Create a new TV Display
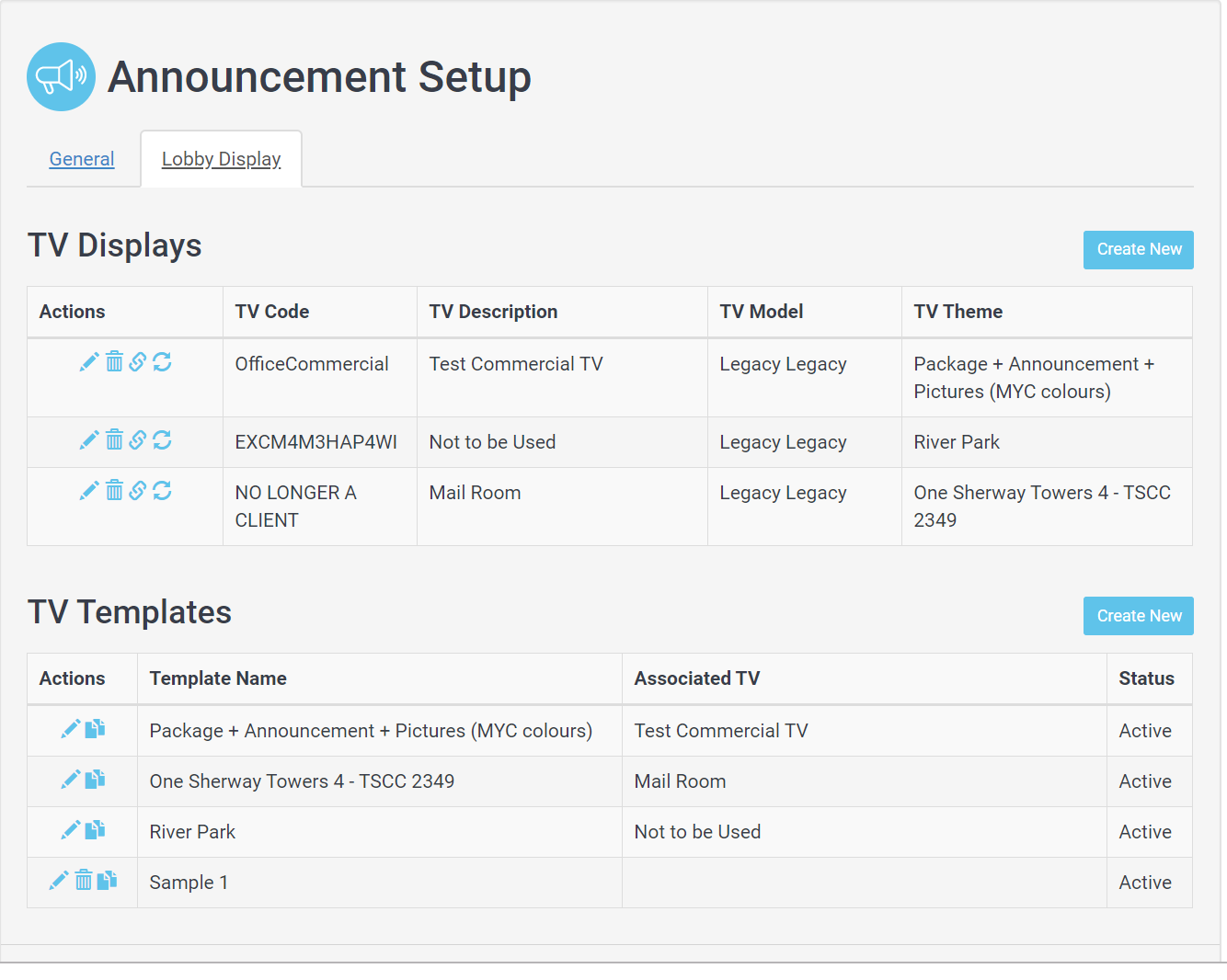1227x980 pixels. pyautogui.click(x=1138, y=250)
